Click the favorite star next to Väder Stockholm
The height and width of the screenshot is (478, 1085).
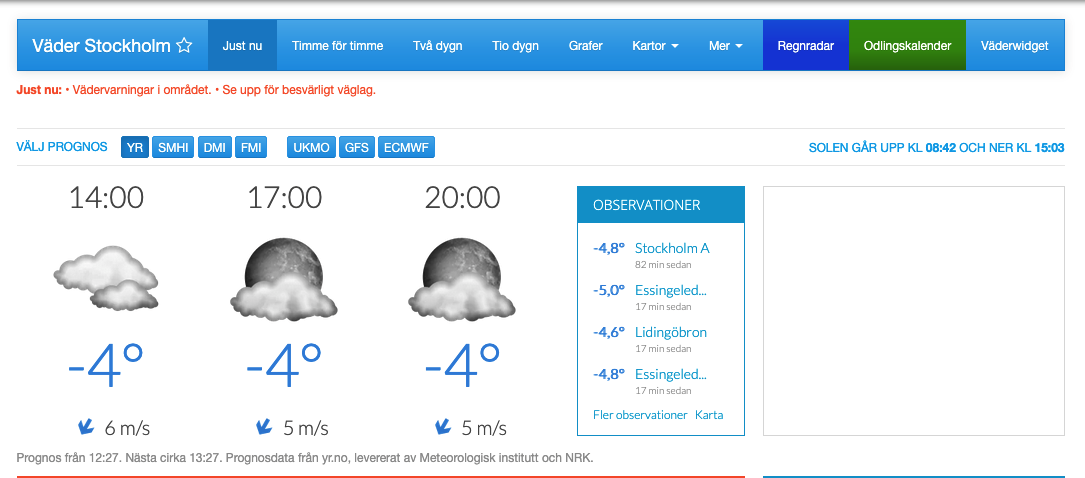[x=184, y=46]
